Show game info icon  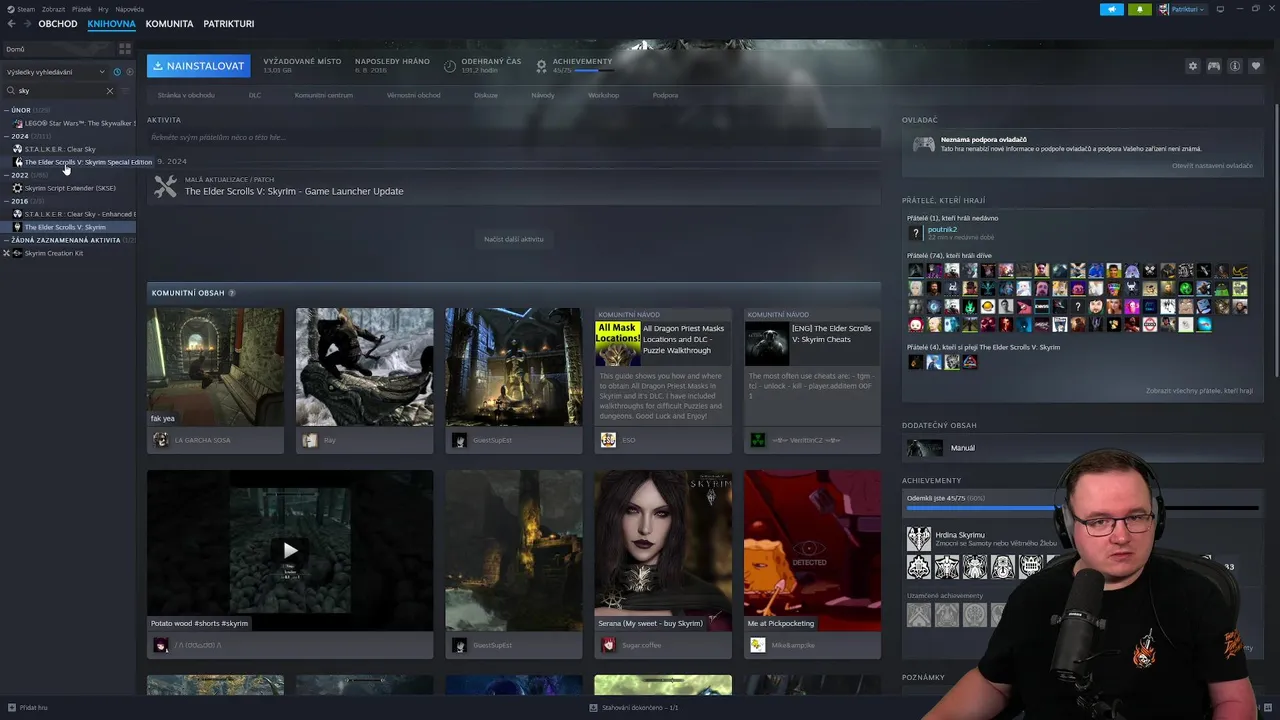click(x=1235, y=66)
